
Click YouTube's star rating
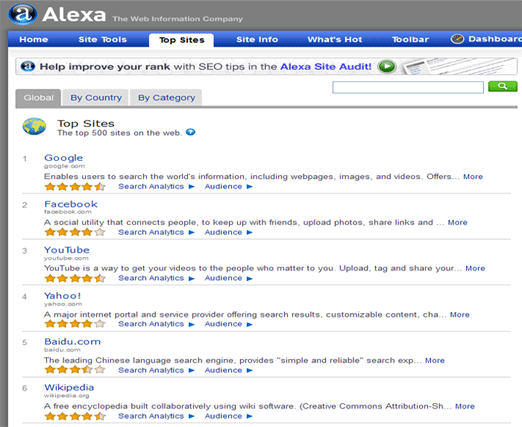pyautogui.click(x=75, y=278)
